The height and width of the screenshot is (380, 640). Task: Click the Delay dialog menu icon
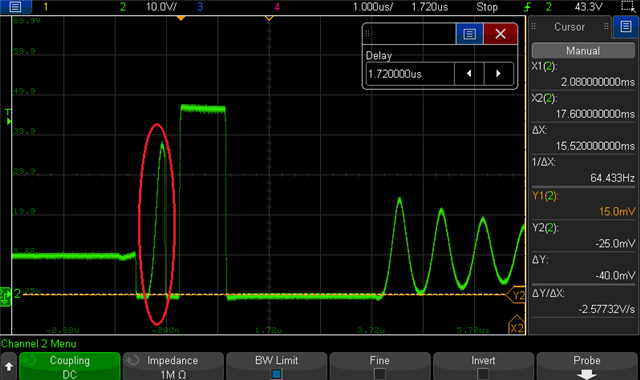[469, 34]
